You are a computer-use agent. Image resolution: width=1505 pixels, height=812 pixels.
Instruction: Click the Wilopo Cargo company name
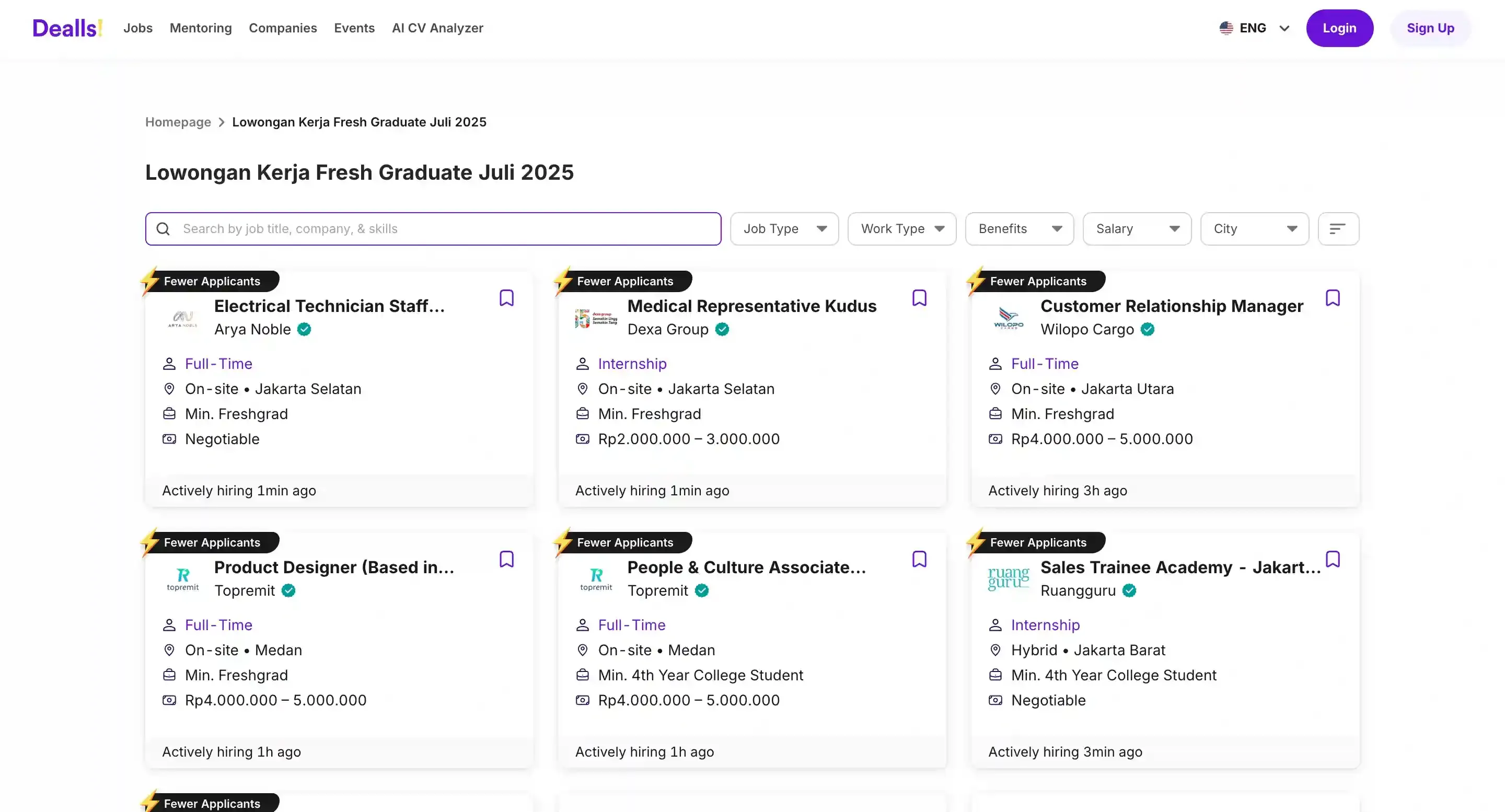coord(1087,330)
